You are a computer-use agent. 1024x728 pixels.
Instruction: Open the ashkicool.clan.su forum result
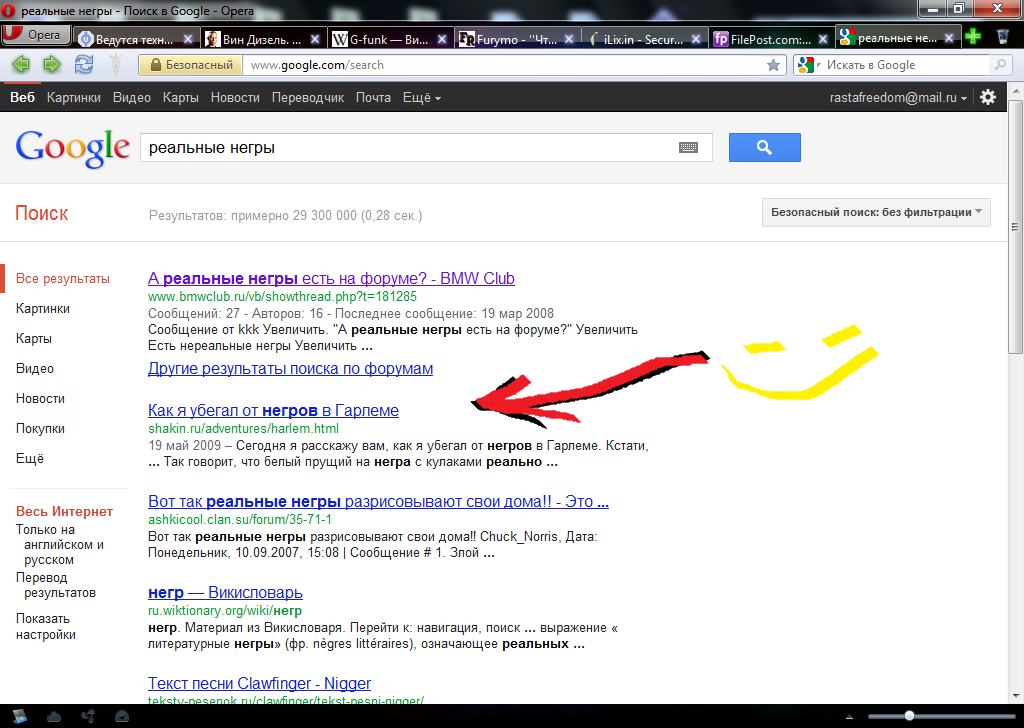378,502
